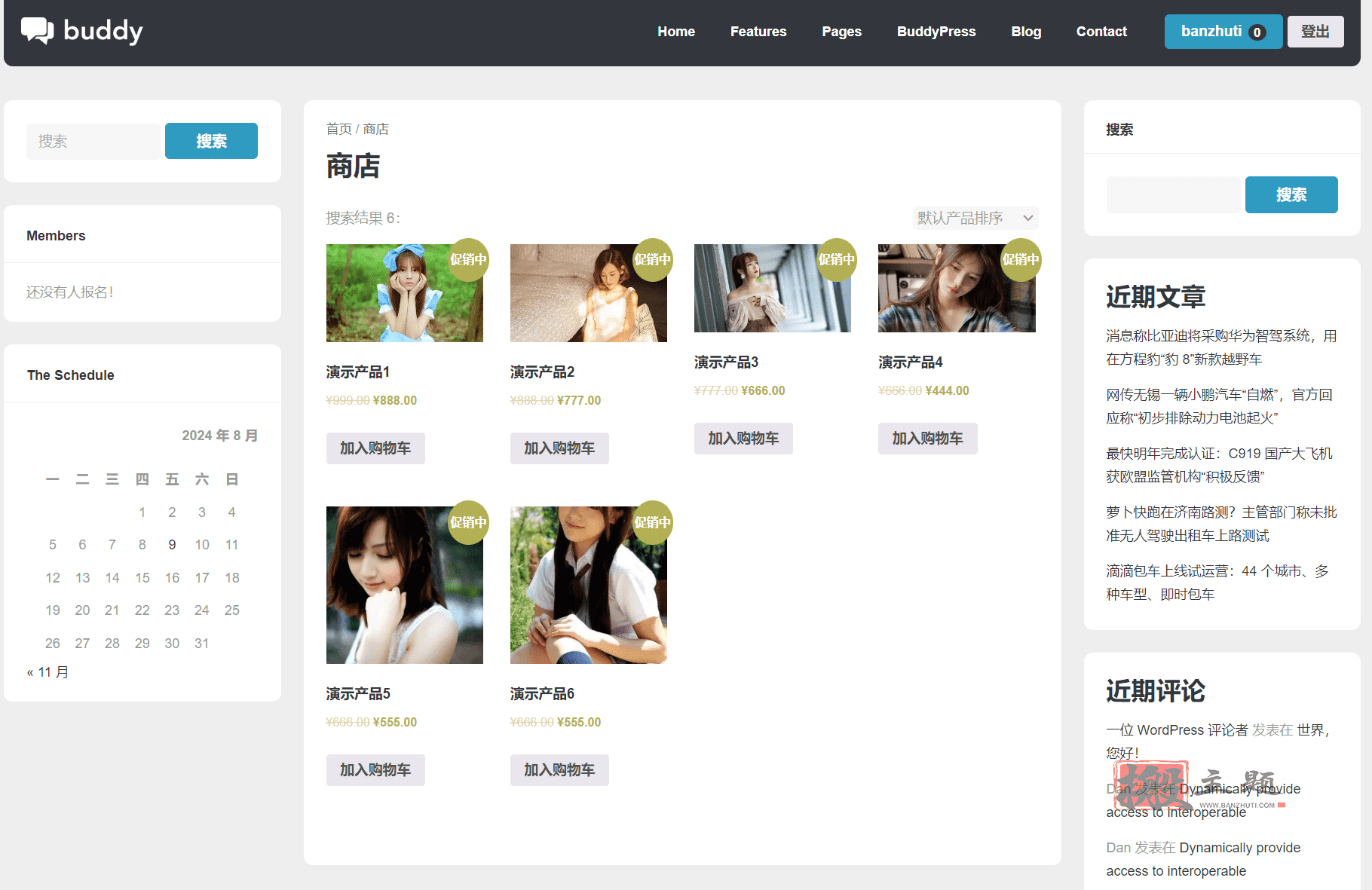
Task: Click the cart count badge showing 0
Action: (1257, 32)
